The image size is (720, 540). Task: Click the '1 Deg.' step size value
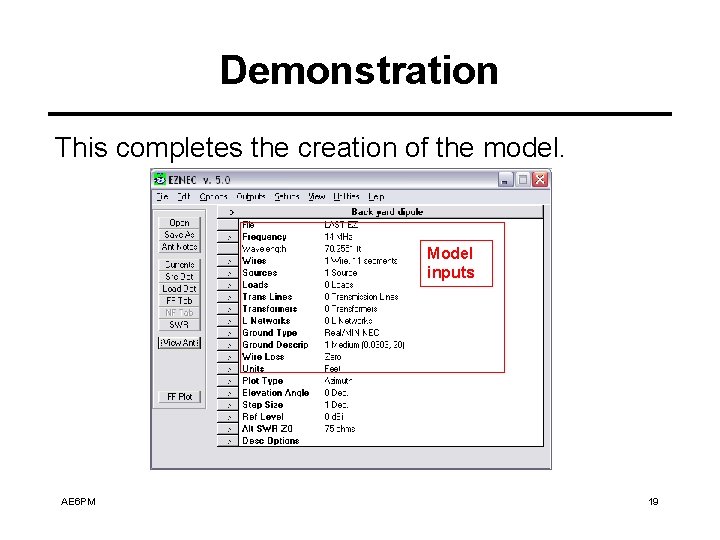coord(336,405)
